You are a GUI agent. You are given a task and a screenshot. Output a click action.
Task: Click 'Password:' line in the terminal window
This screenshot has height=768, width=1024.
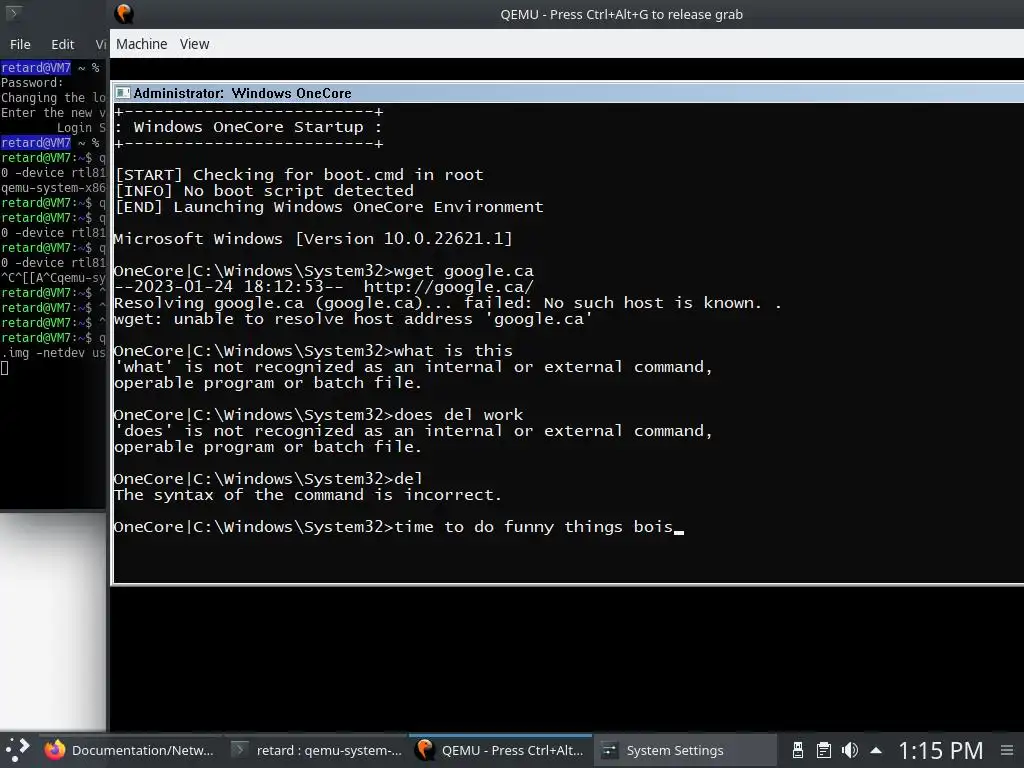[x=32, y=83]
